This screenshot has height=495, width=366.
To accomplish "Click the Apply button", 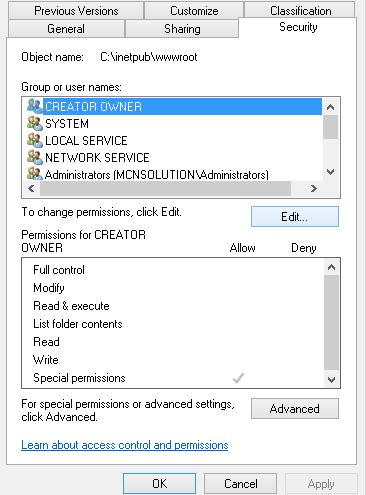I will 321,483.
